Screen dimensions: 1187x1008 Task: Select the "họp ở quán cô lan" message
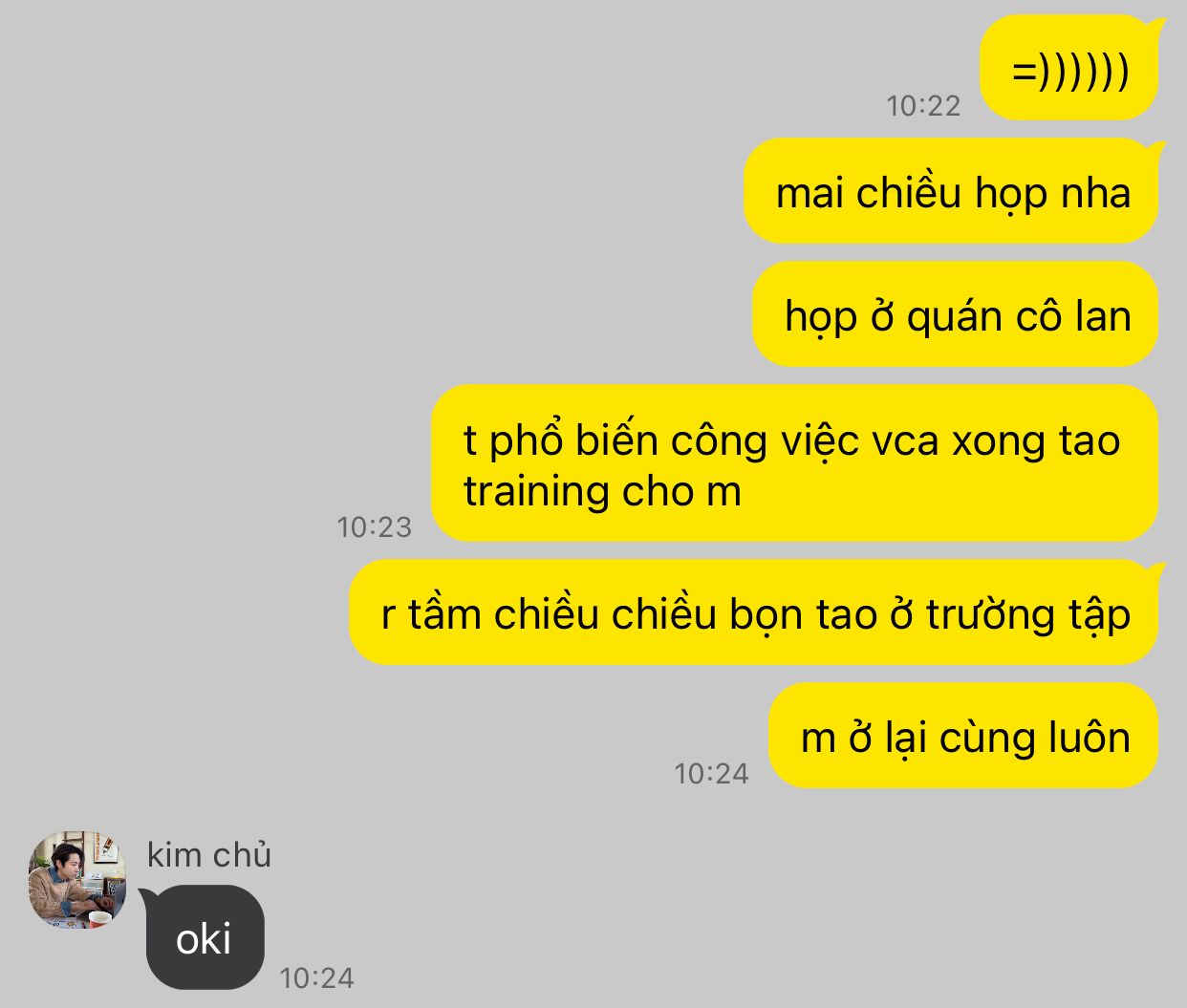pyautogui.click(x=958, y=315)
